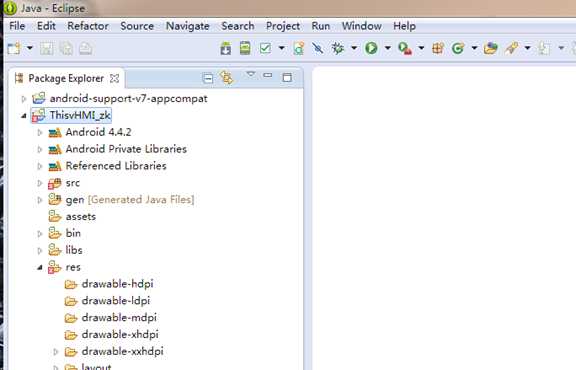Select the assets folder
This screenshot has height=370, width=576.
[x=80, y=217]
